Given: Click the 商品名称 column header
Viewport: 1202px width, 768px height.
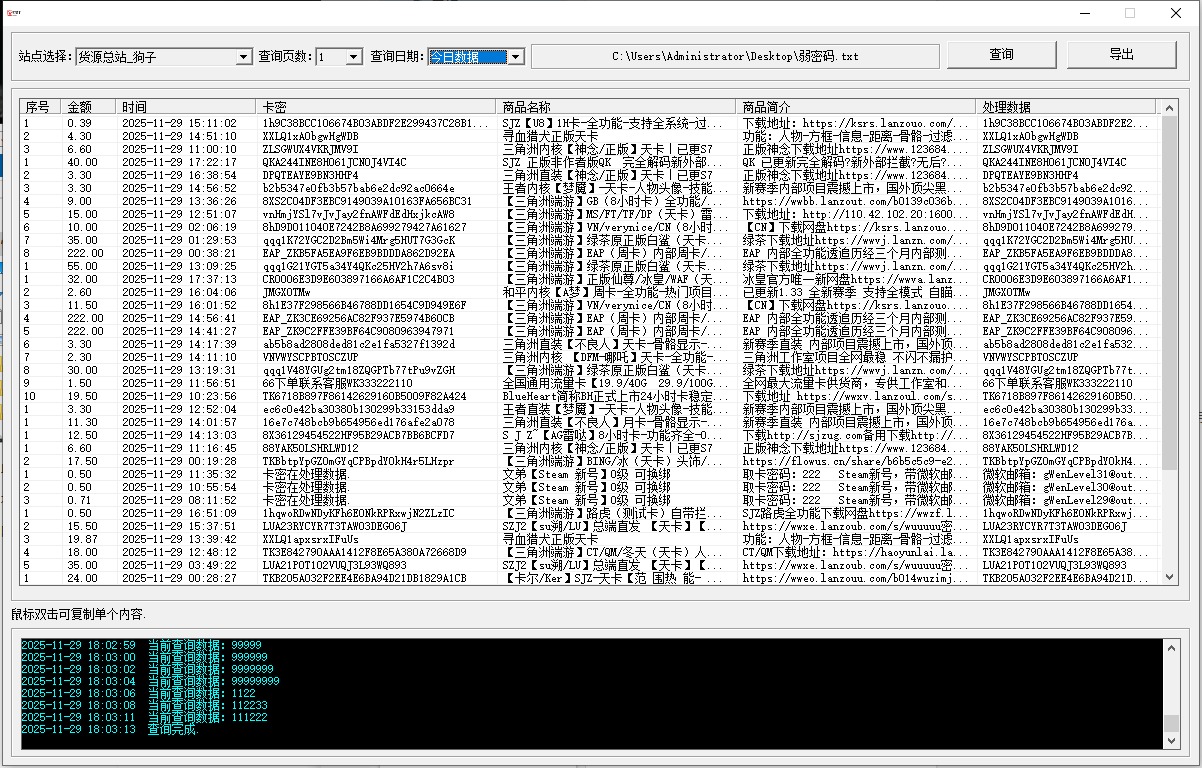Looking at the screenshot, I should click(615, 107).
